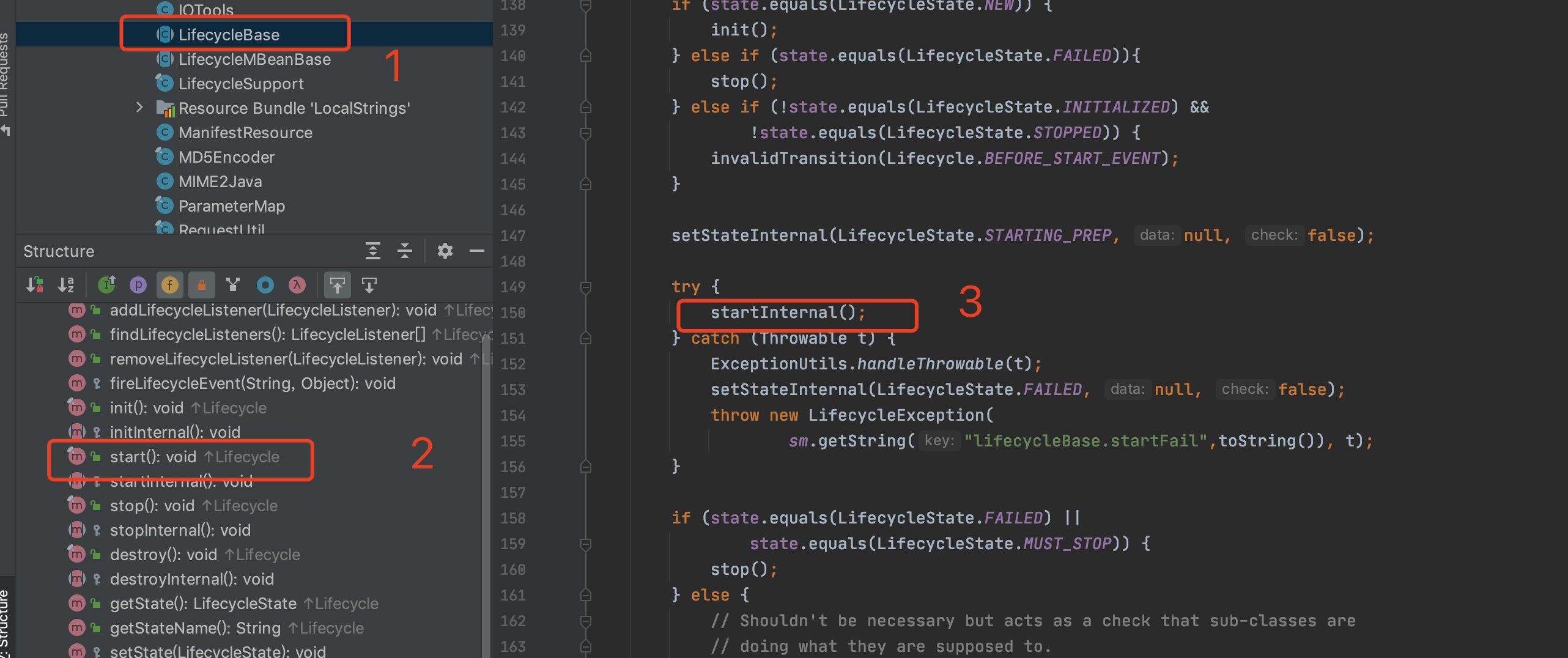Hide the Structure tool window
Image resolution: width=1568 pixels, height=658 pixels.
pos(477,251)
